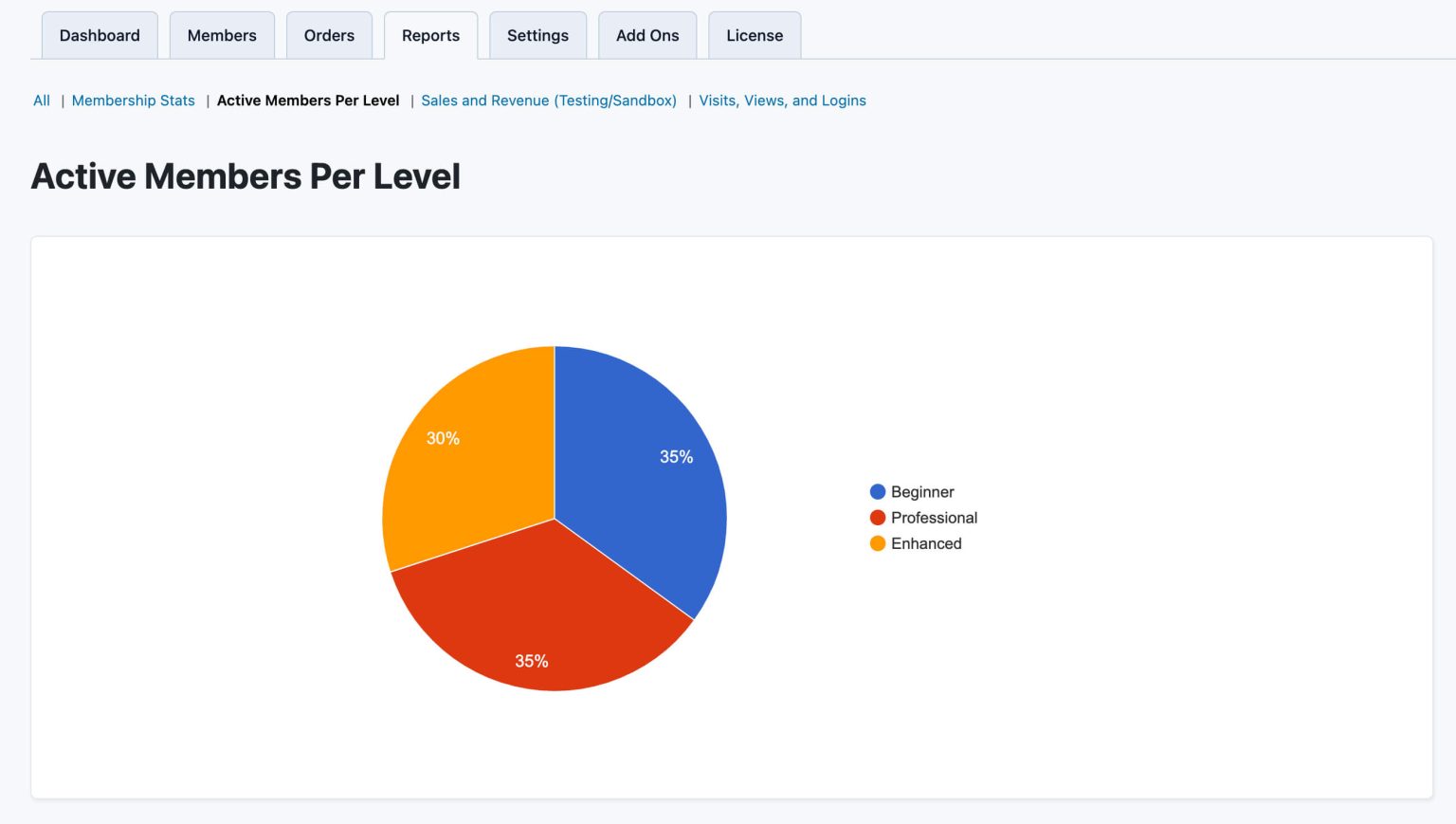Toggle the Enhanced series in the legend

pos(926,543)
